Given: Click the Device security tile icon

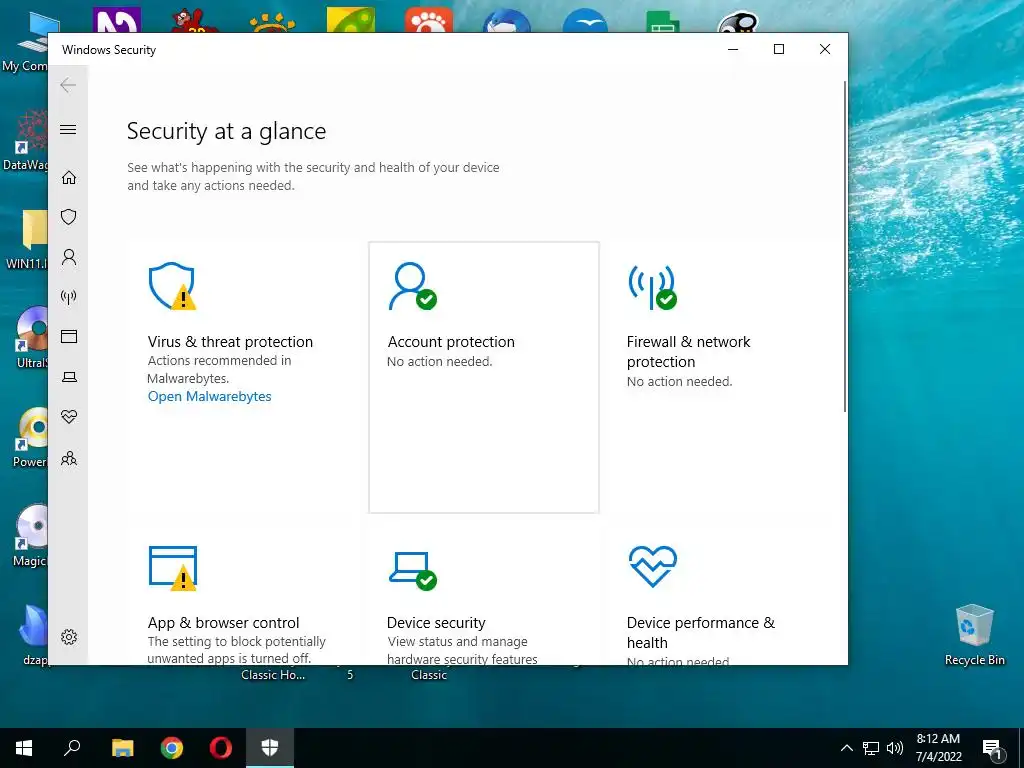Looking at the screenshot, I should click(x=412, y=570).
